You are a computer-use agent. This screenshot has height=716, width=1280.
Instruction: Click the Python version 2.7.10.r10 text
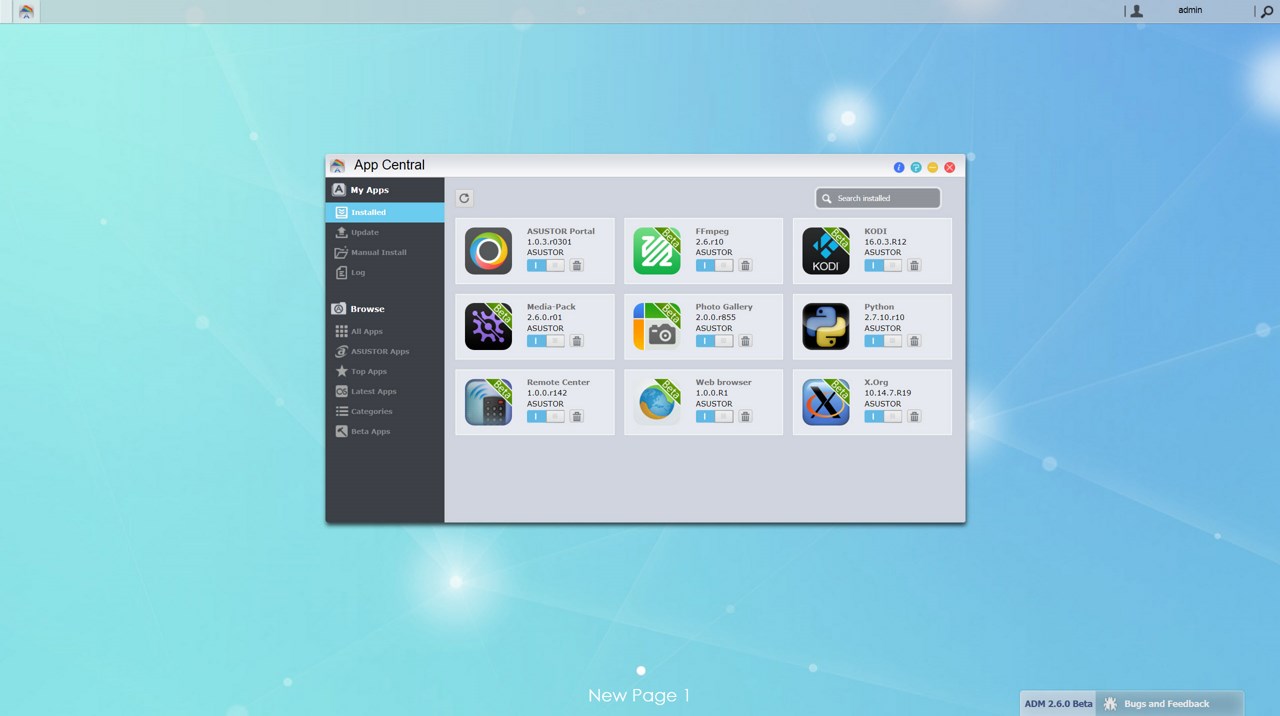885,317
